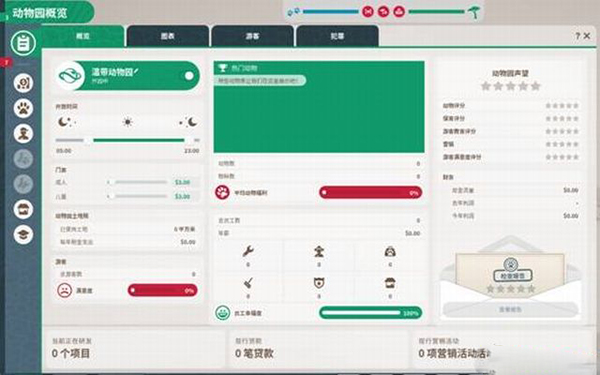
Task: Click the popular animals hint message
Action: click(x=260, y=81)
